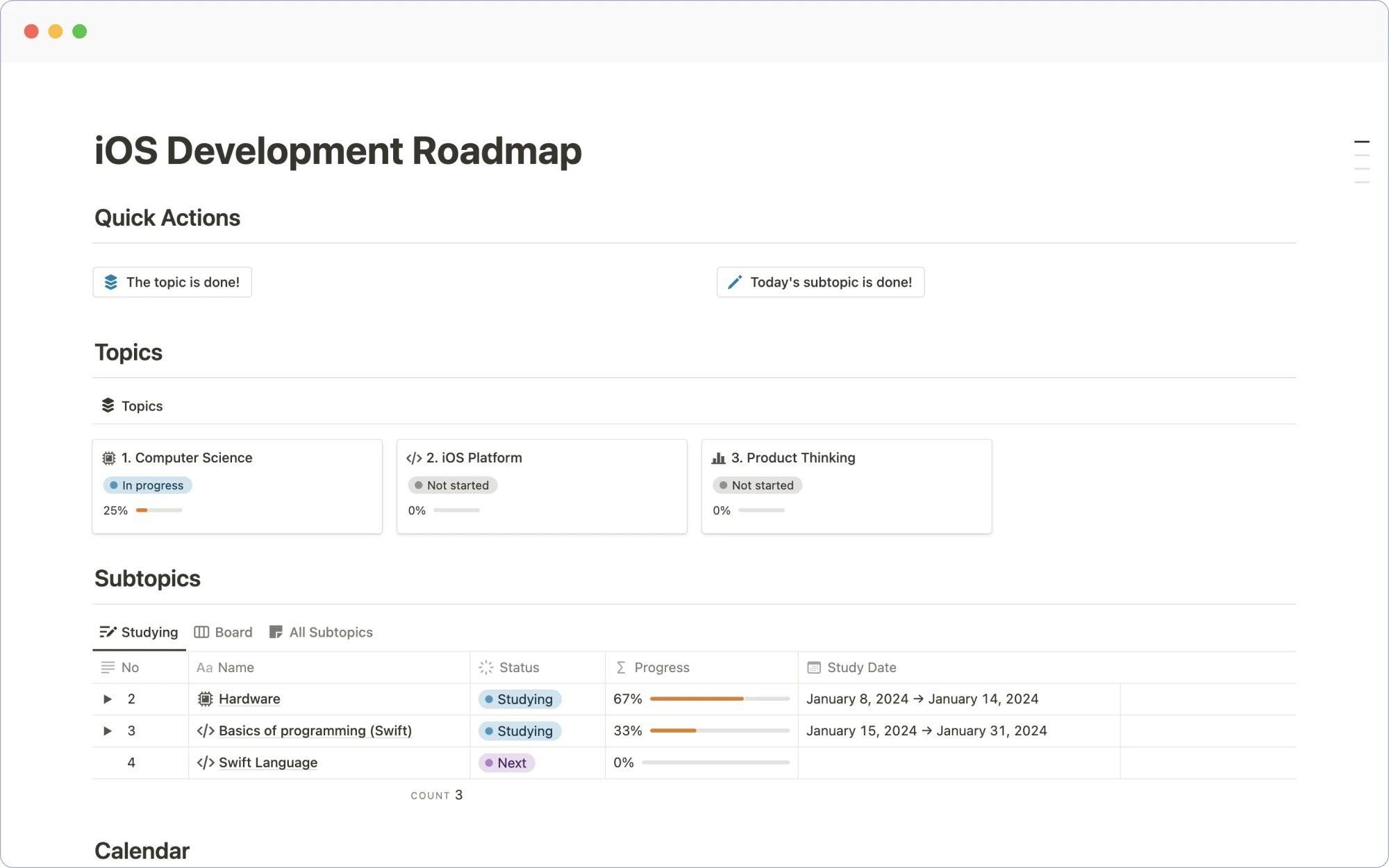Viewport: 1389px width, 868px height.
Task: Click the All Subtopics table icon
Action: point(276,632)
